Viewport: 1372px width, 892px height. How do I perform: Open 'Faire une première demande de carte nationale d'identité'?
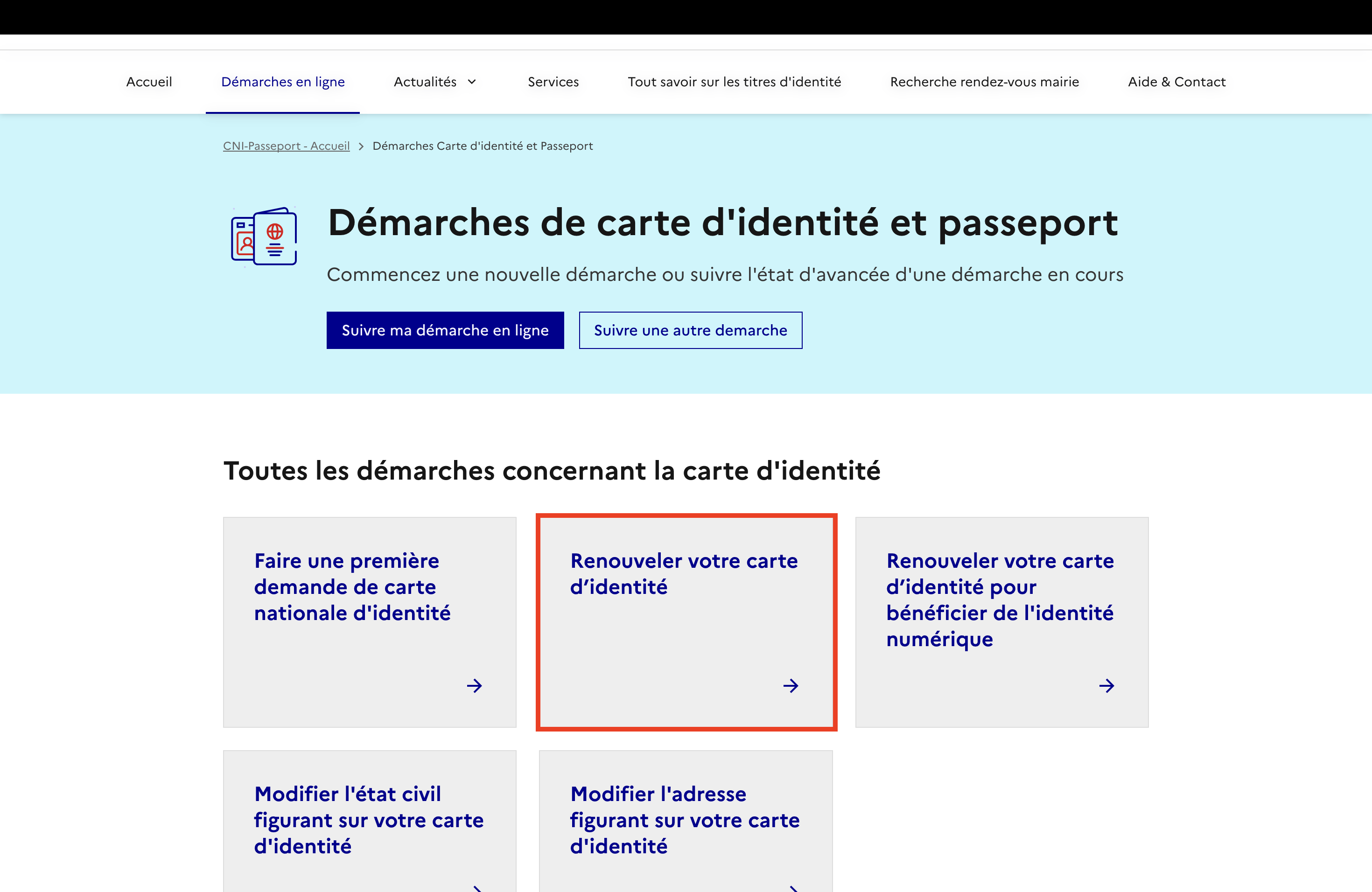pyautogui.click(x=352, y=586)
